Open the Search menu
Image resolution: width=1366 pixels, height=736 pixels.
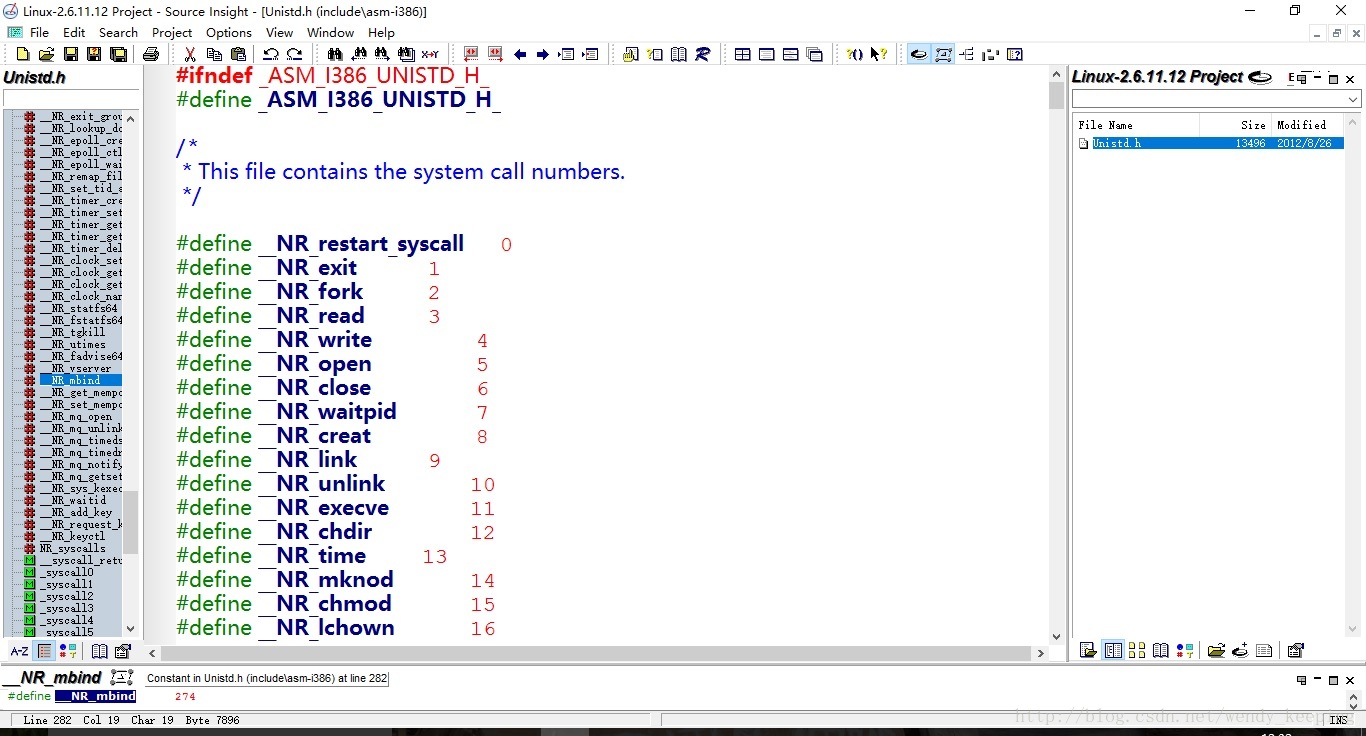118,32
